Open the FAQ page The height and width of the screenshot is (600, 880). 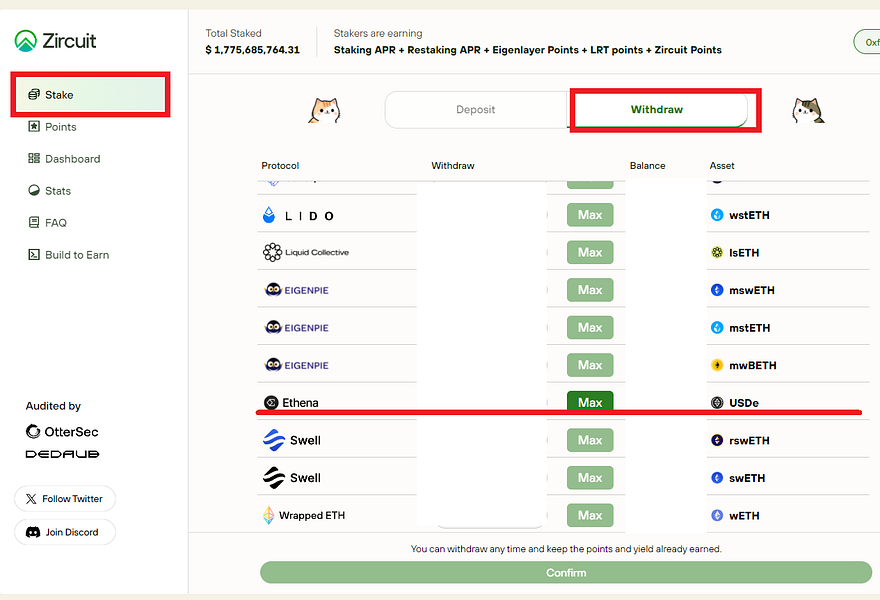pos(47,223)
